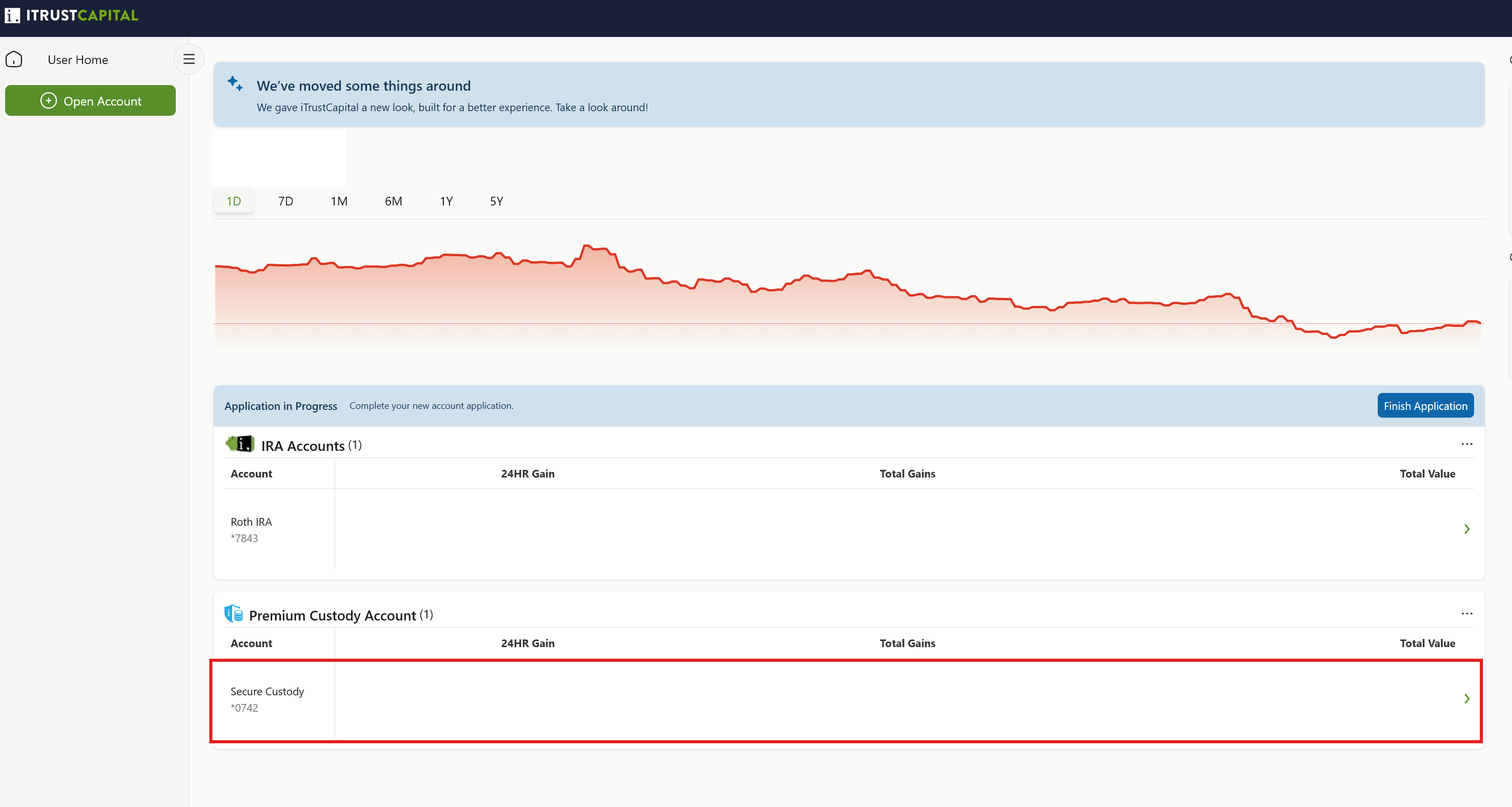Select the 1D chart range tab
Viewport: 1512px width, 807px height.
pos(234,201)
